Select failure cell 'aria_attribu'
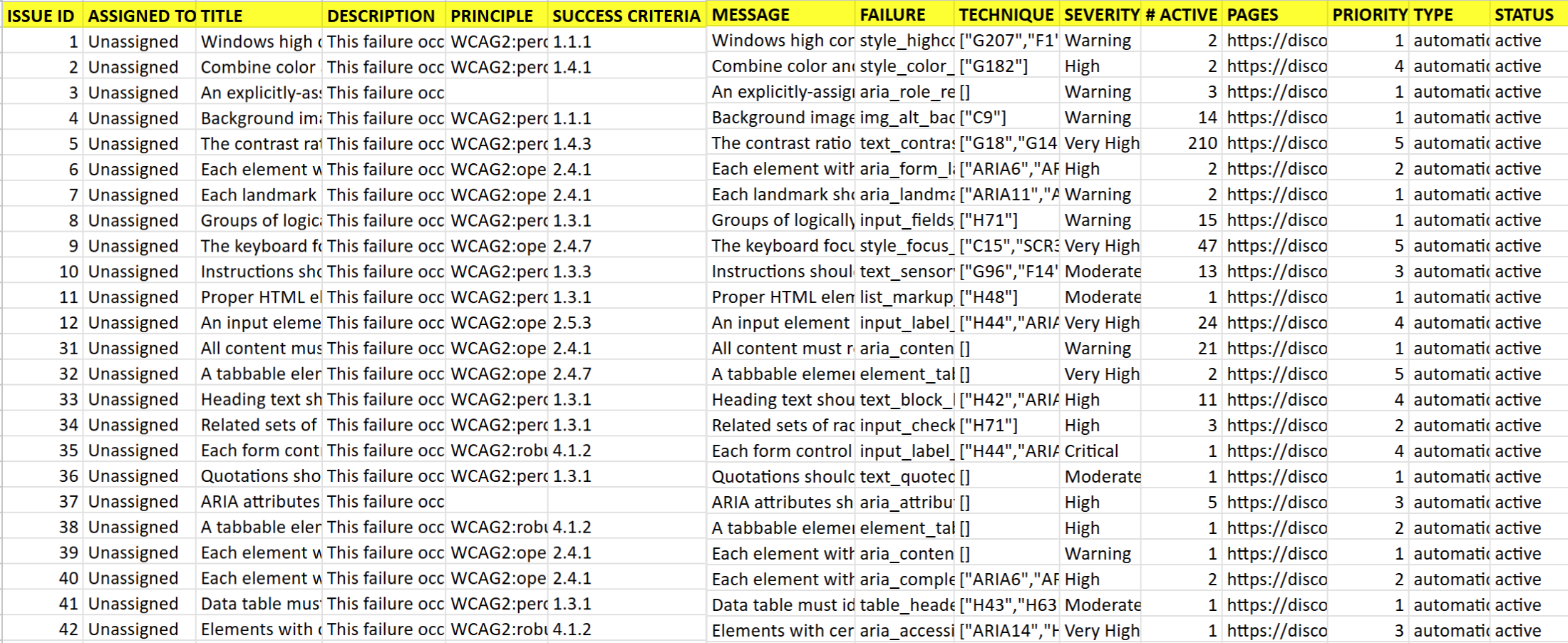 point(904,503)
